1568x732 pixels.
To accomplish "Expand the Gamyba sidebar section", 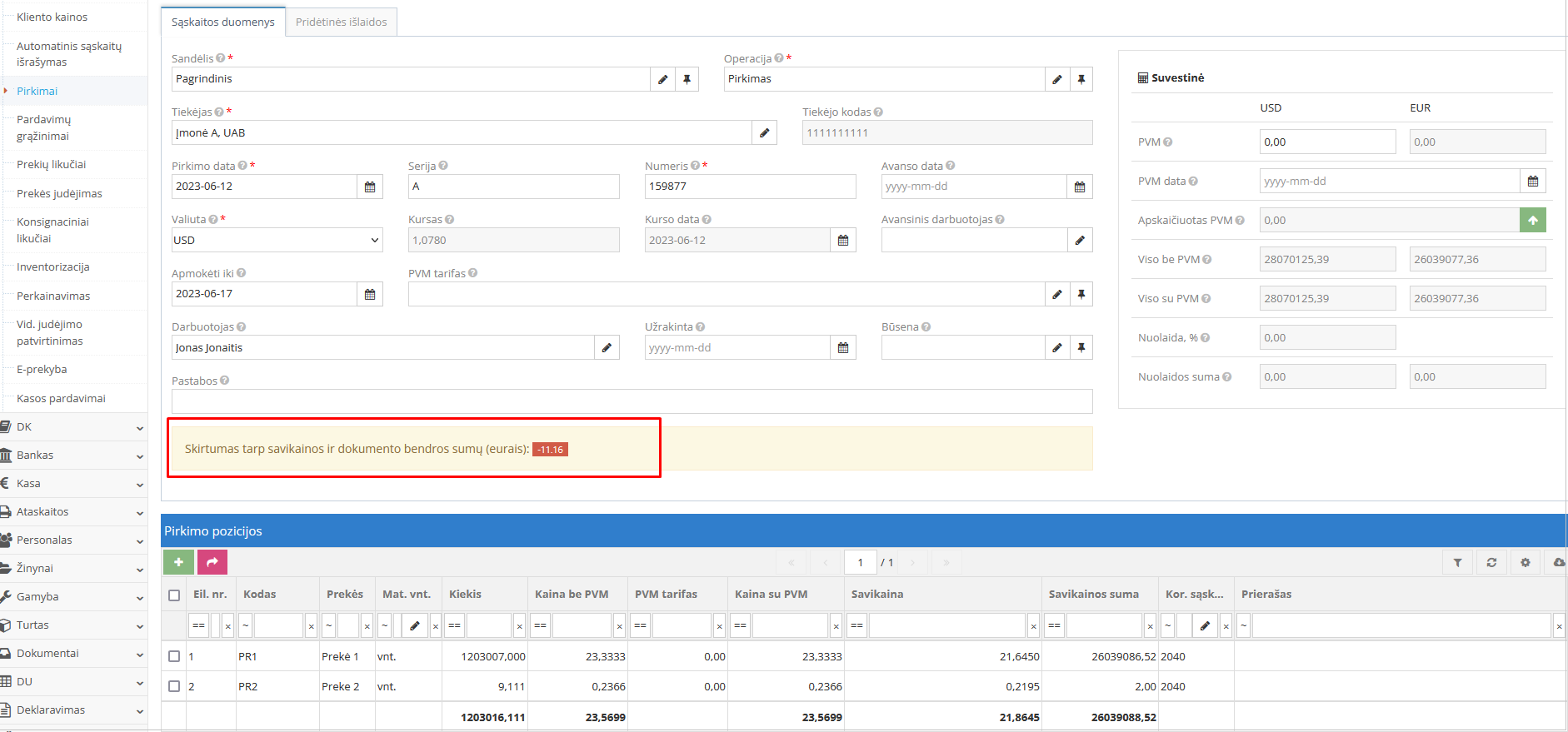I will [73, 597].
